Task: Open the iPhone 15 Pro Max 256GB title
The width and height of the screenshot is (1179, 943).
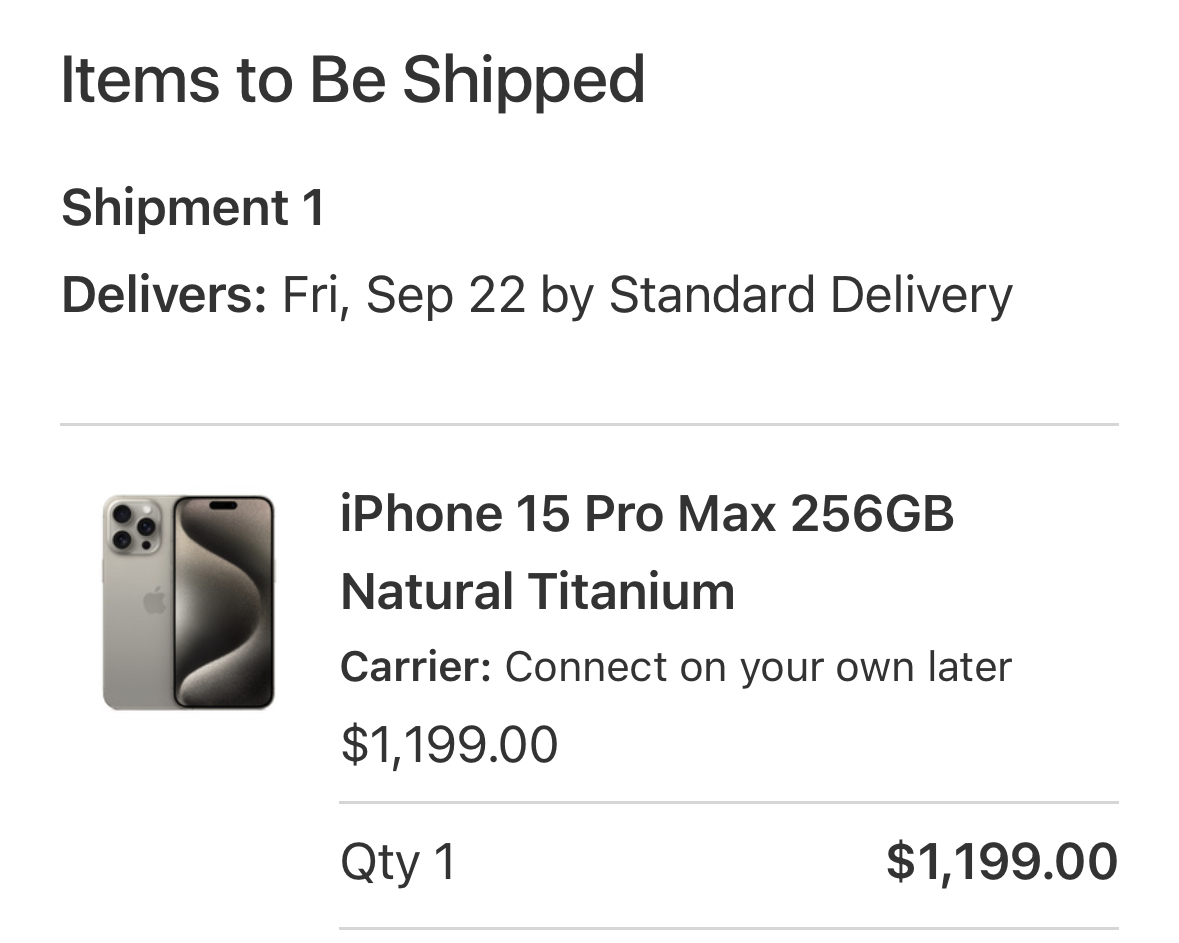Action: (x=646, y=515)
